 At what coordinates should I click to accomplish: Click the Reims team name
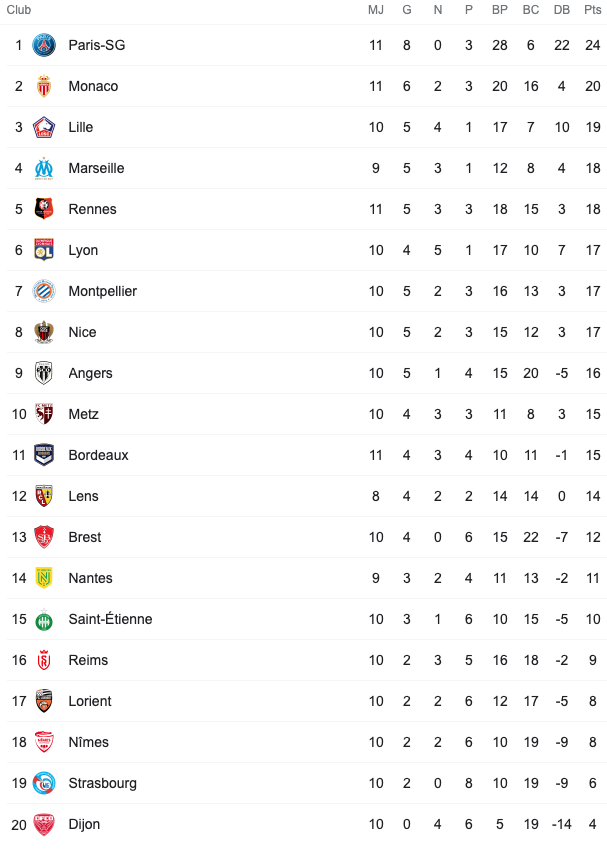pyautogui.click(x=88, y=660)
